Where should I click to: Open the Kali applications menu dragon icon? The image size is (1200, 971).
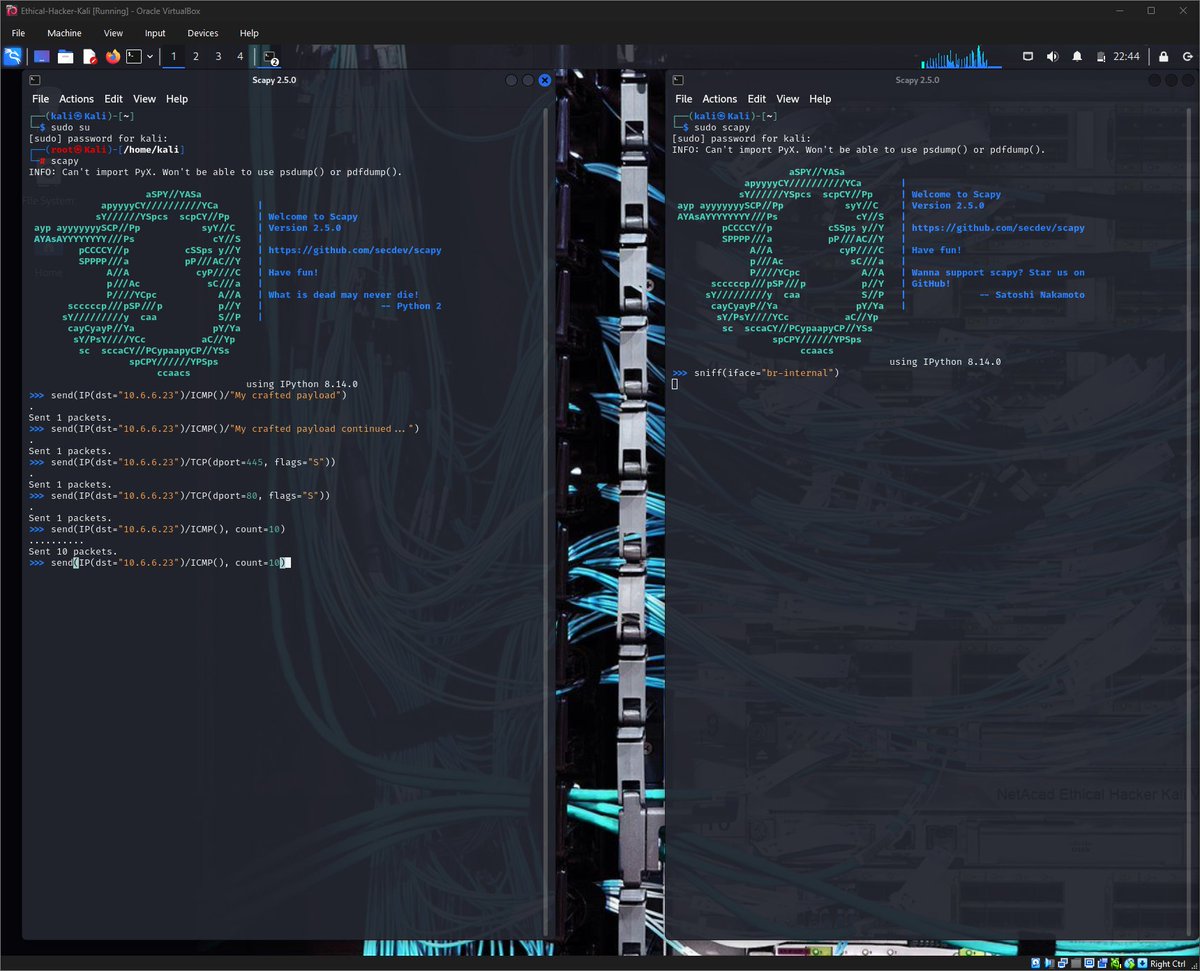(x=13, y=57)
